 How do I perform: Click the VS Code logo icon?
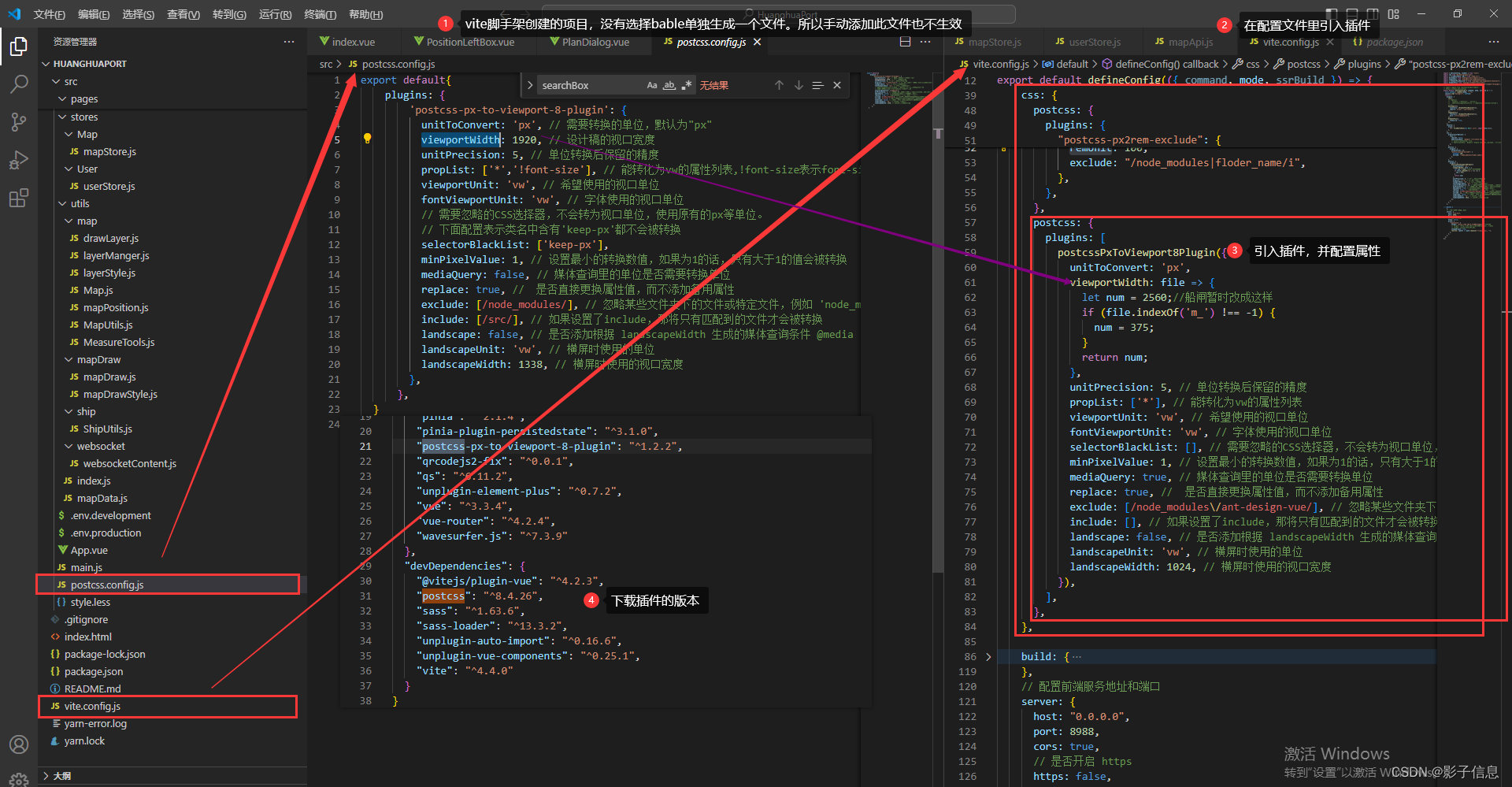[14, 14]
